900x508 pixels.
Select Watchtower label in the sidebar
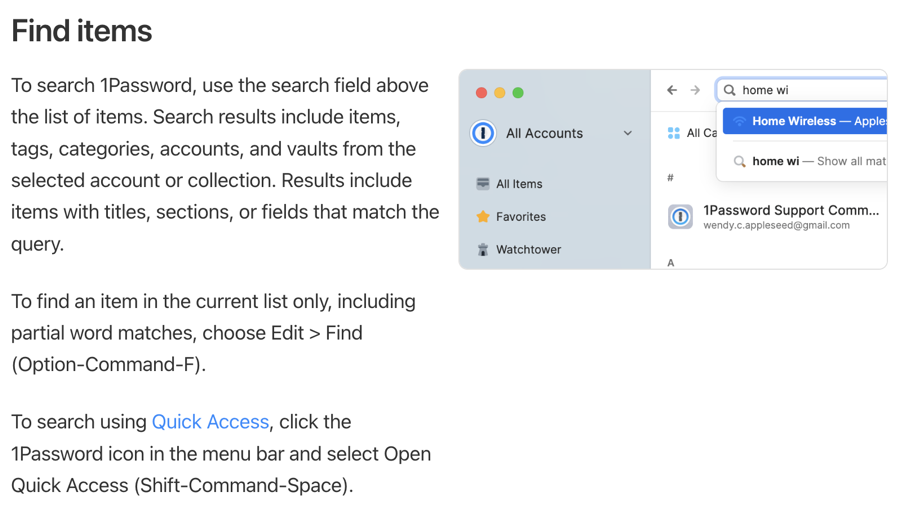(528, 249)
